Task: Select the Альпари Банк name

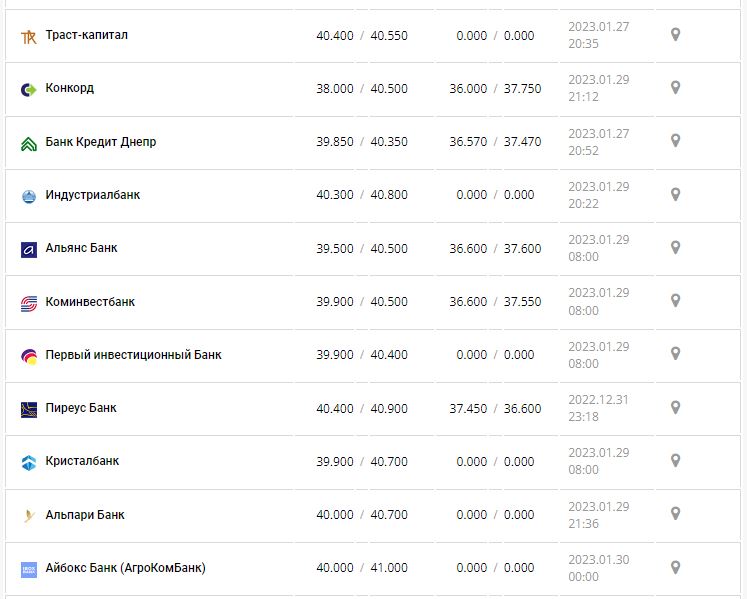Action: 85,515
